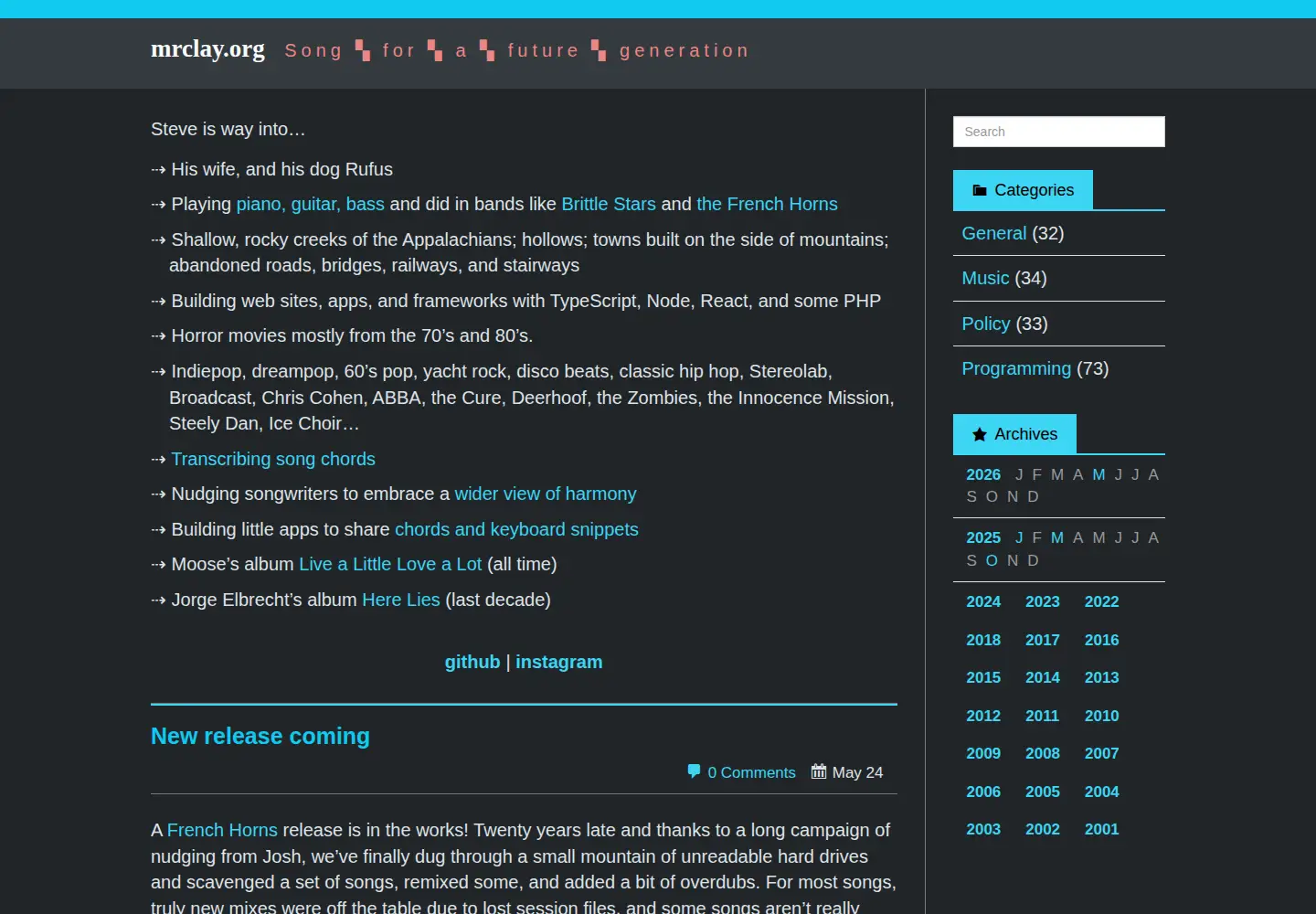Image resolution: width=1316 pixels, height=914 pixels.
Task: View posts from 2017
Action: (x=1043, y=640)
